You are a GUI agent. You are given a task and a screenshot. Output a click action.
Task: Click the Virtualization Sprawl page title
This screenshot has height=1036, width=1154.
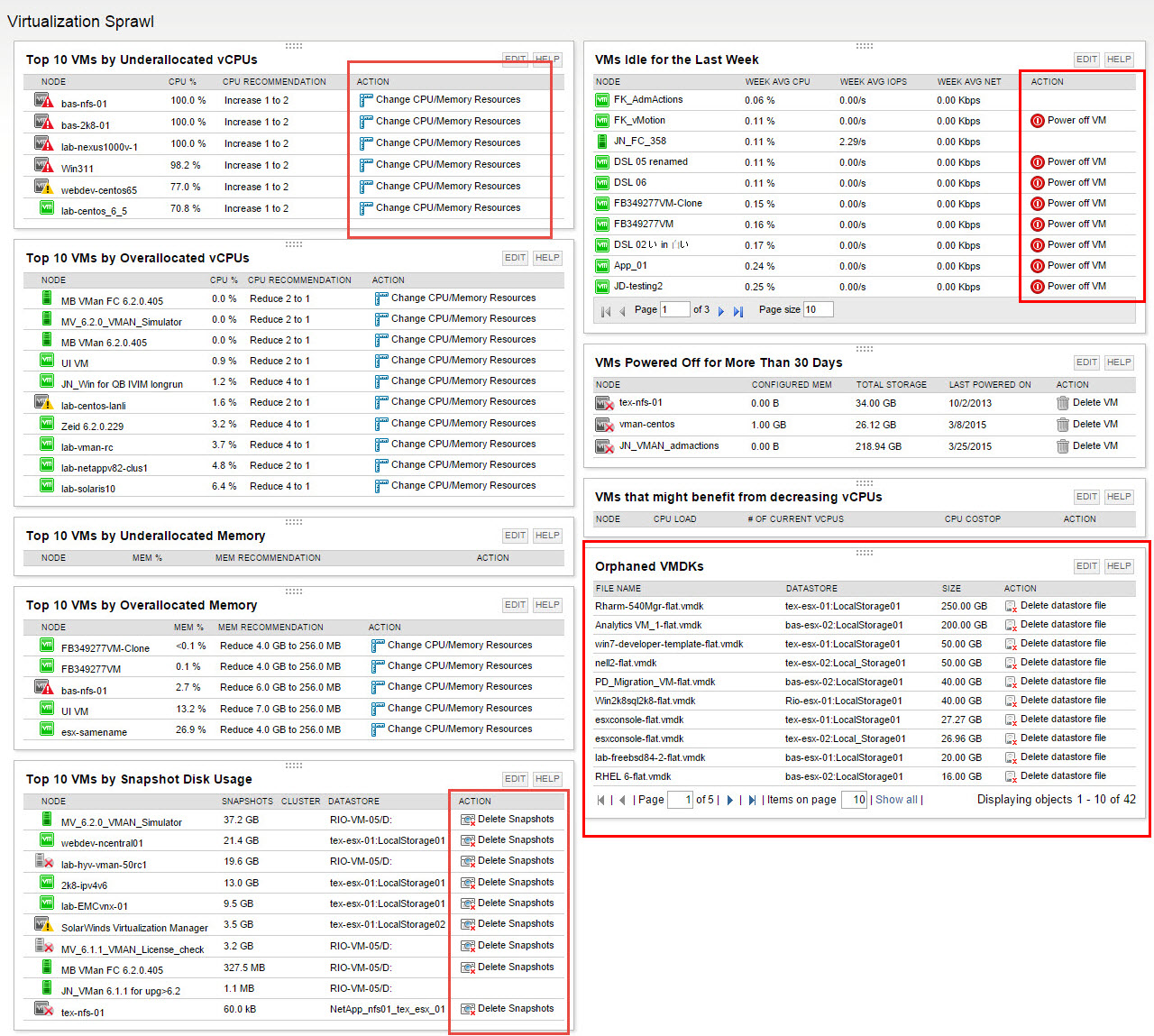80,22
